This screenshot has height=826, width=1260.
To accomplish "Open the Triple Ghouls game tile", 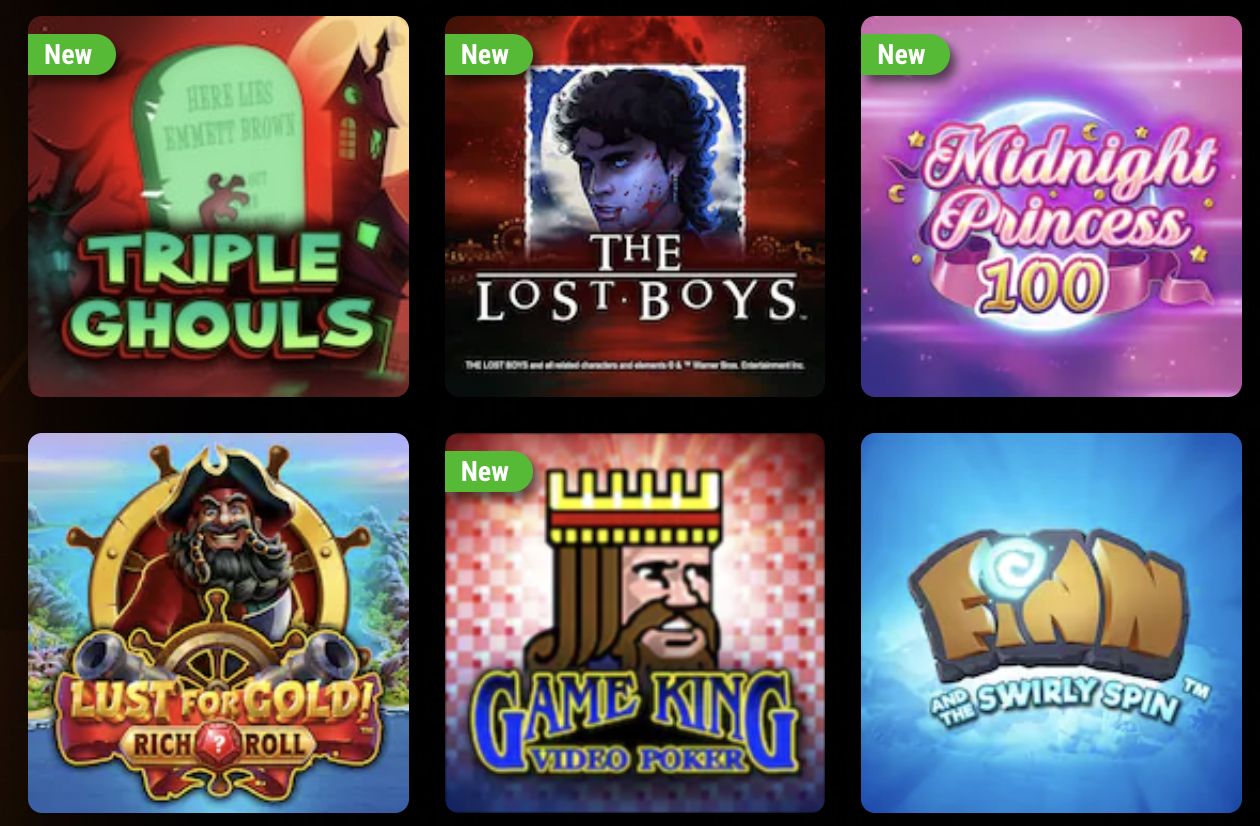I will coord(218,206).
